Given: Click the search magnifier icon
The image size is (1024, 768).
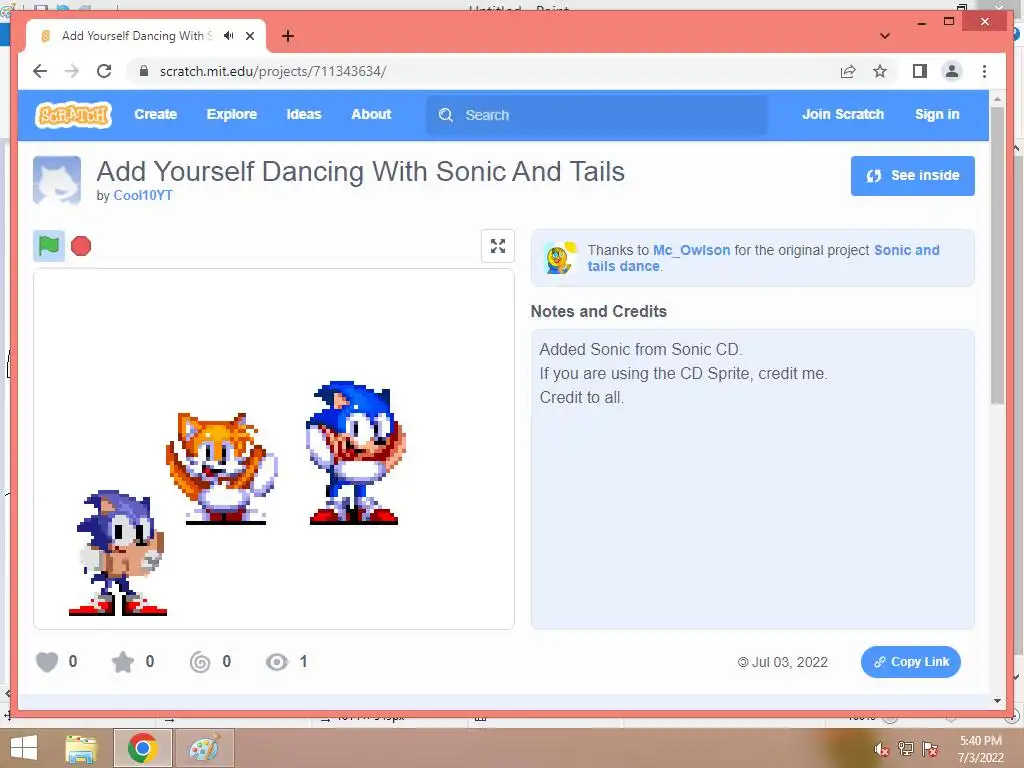Looking at the screenshot, I should click(x=446, y=115).
